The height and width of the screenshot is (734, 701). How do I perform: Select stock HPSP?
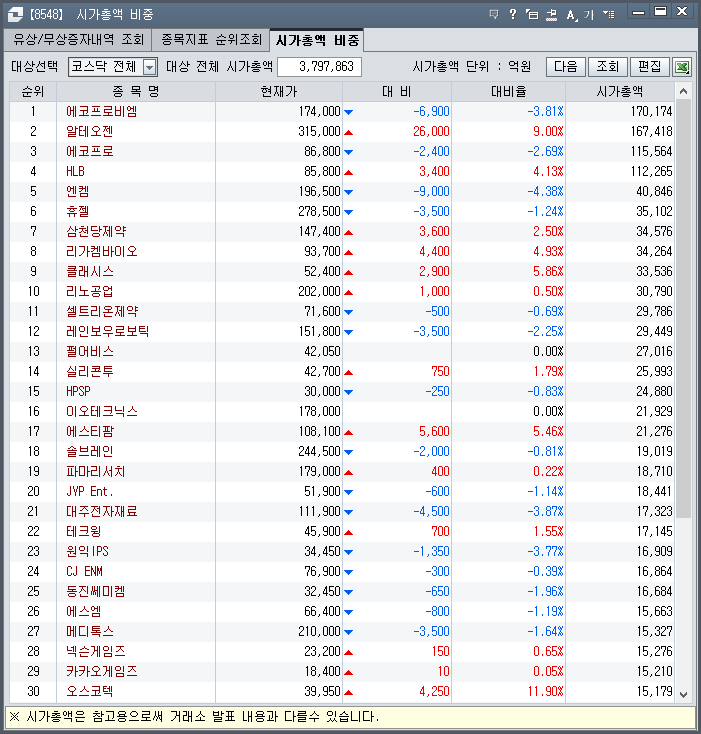point(78,391)
